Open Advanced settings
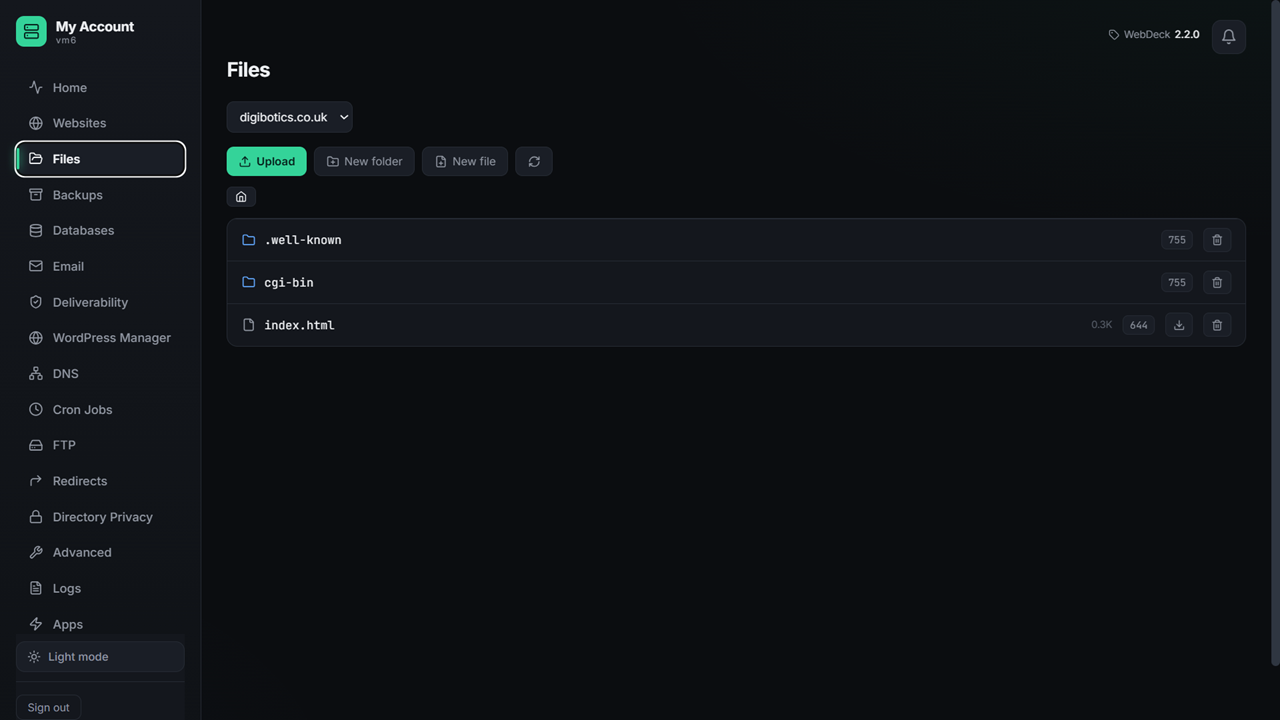The height and width of the screenshot is (720, 1280). pos(100,552)
